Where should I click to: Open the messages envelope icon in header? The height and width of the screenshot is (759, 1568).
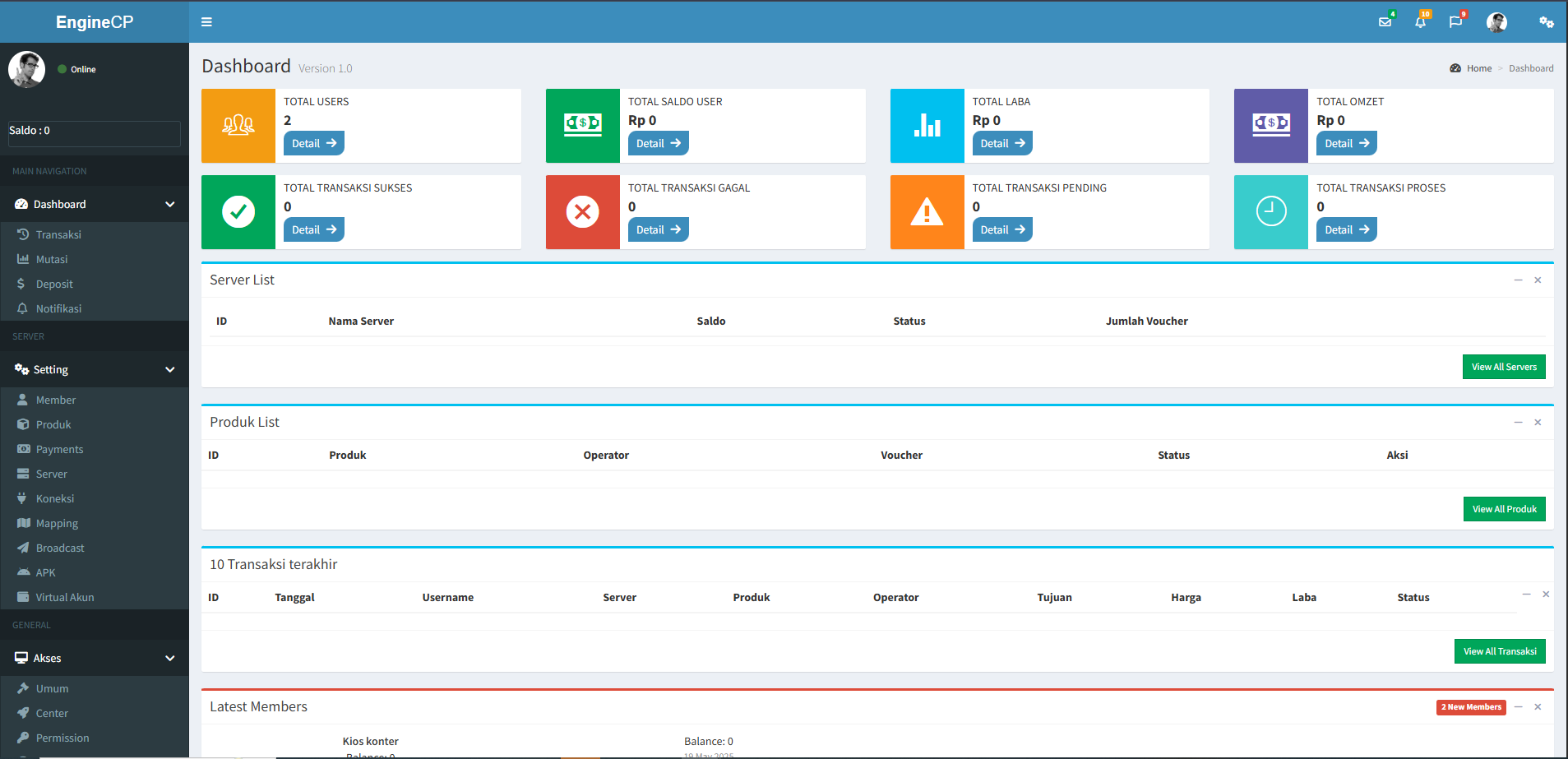coord(1385,21)
